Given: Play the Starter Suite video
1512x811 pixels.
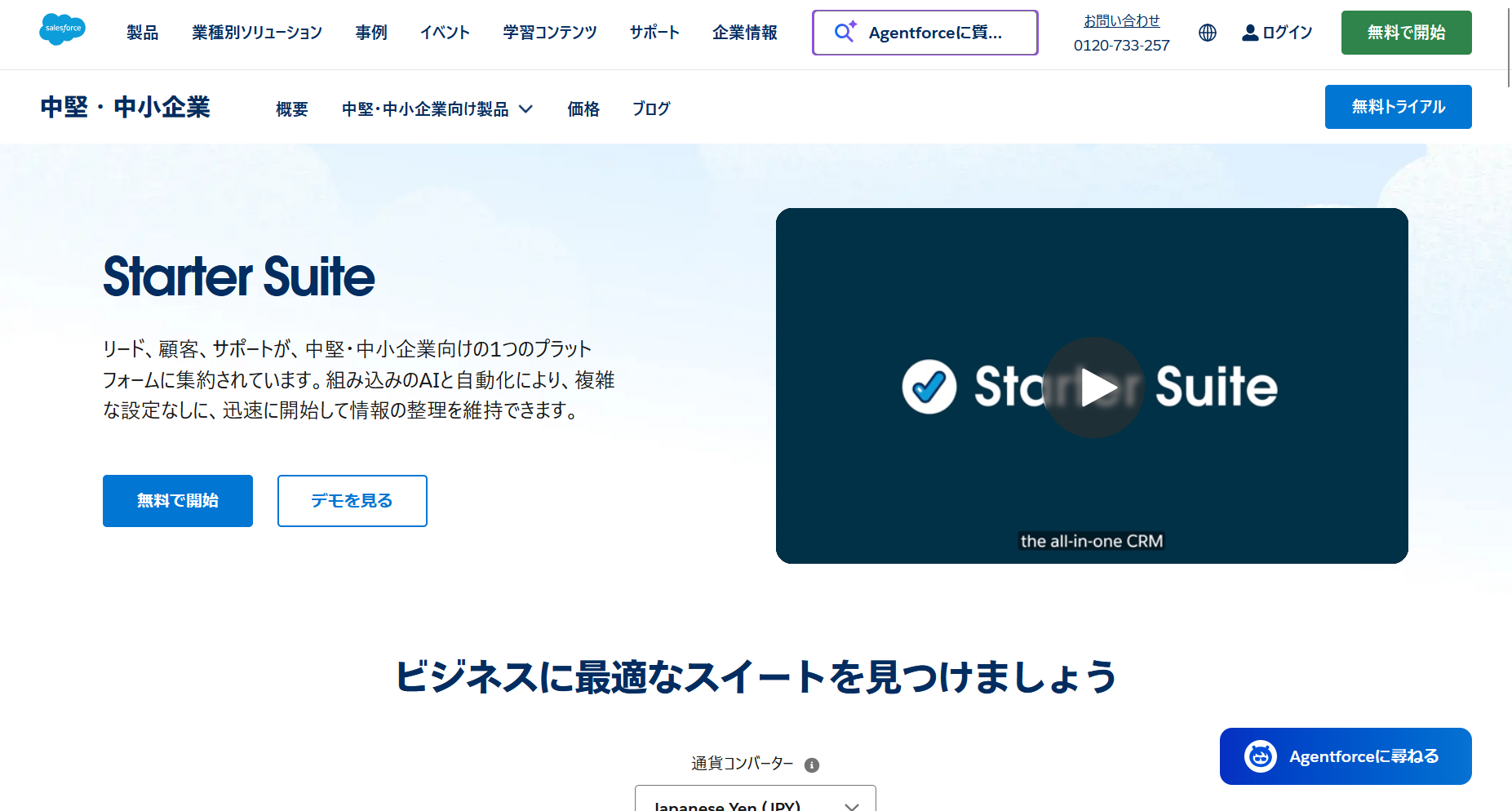Looking at the screenshot, I should [x=1093, y=387].
